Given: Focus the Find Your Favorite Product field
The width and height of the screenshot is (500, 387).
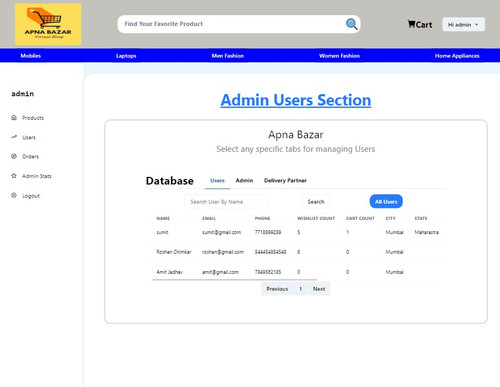Looking at the screenshot, I should (233, 24).
